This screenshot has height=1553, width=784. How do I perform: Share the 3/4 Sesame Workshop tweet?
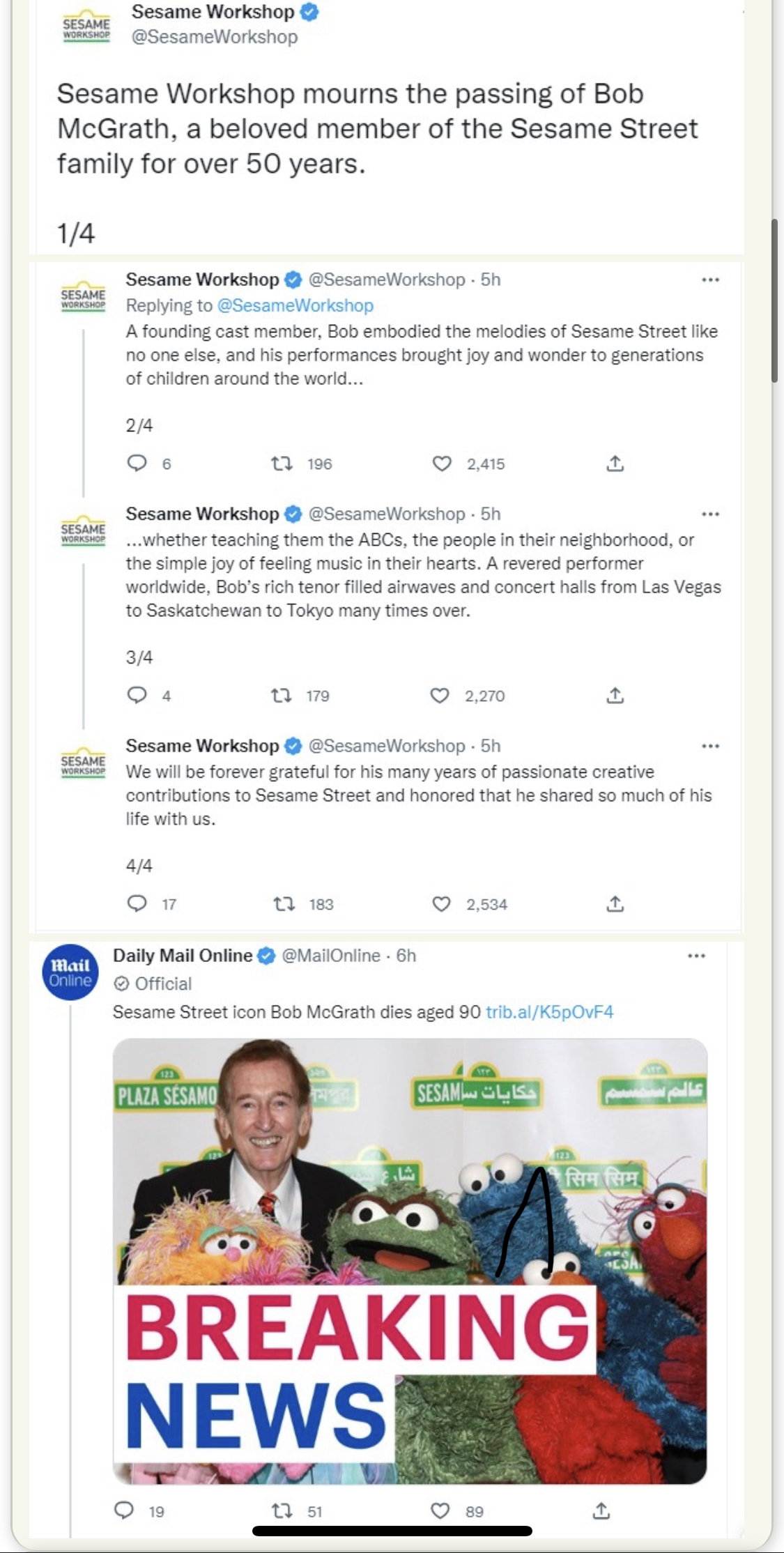(x=615, y=696)
